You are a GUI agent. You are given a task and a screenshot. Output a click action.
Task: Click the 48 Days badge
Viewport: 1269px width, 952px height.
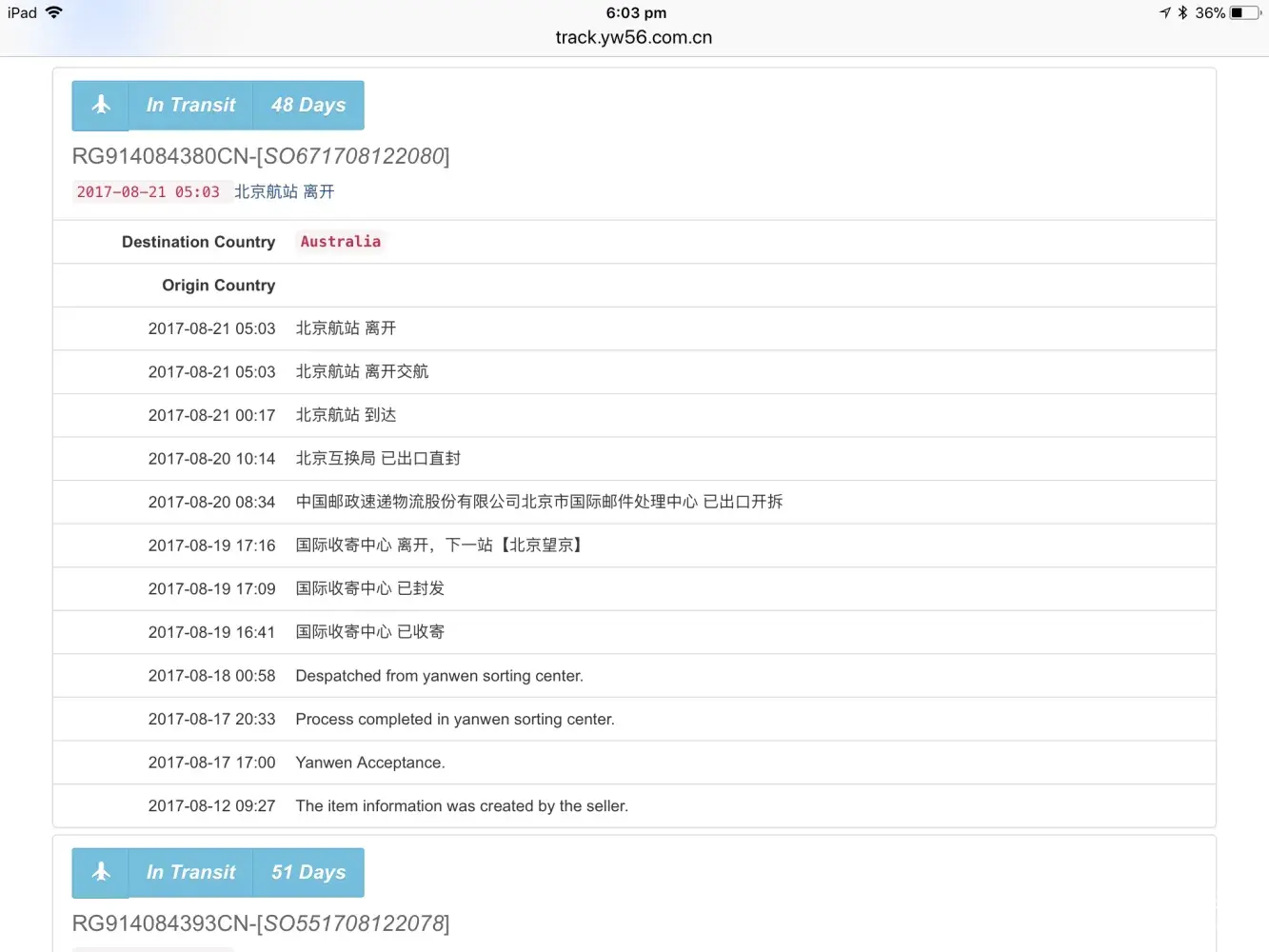pos(308,106)
